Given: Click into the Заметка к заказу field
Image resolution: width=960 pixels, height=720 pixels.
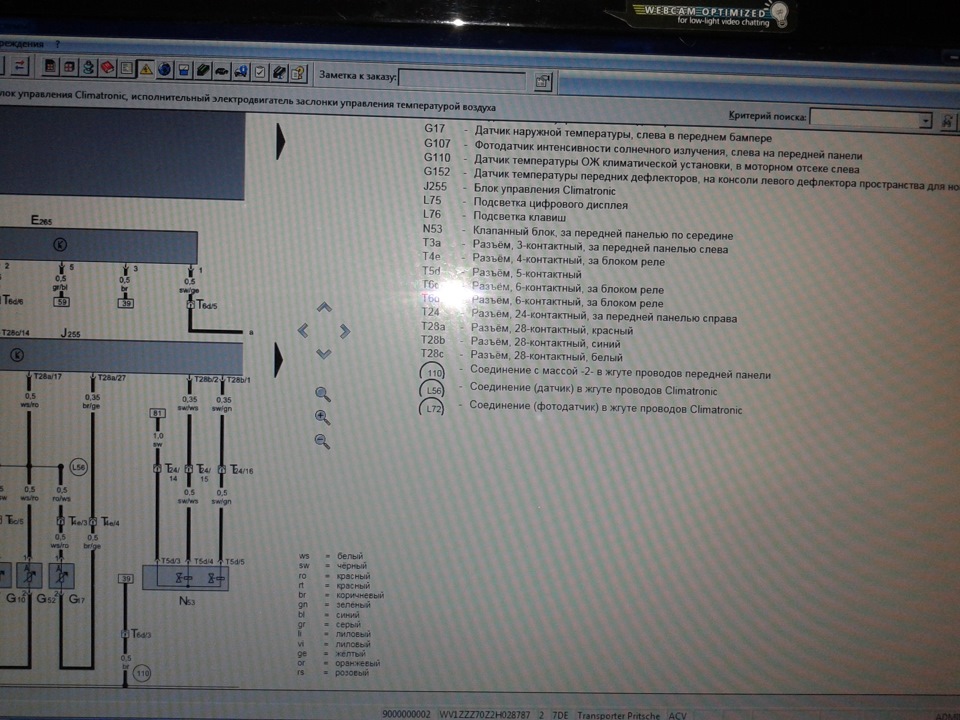Looking at the screenshot, I should click(x=462, y=80).
